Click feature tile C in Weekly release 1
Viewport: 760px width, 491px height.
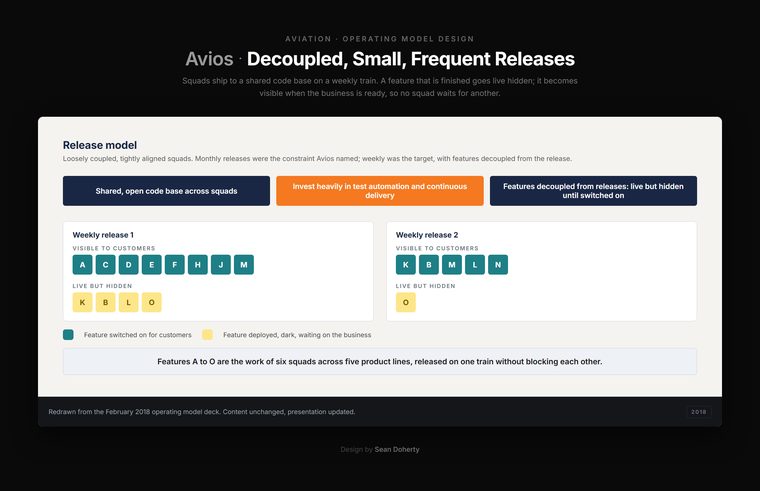(x=106, y=265)
